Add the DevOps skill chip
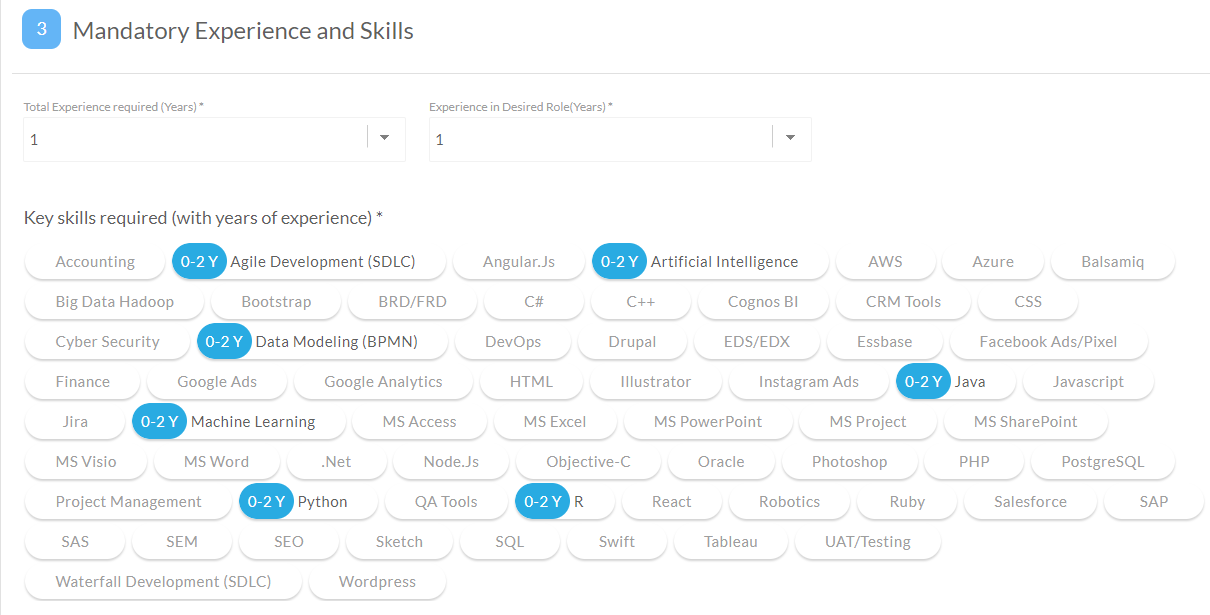Viewport: 1210px width, 615px height. point(513,342)
